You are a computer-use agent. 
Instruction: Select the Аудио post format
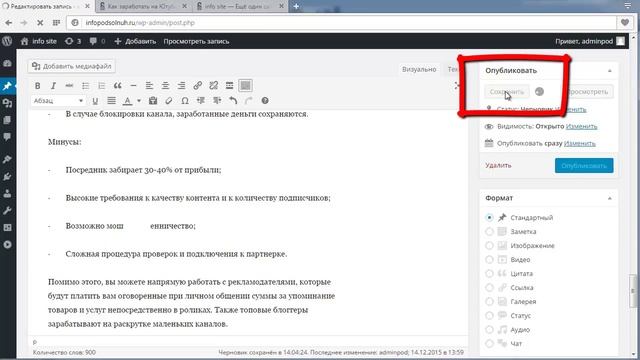[489, 330]
